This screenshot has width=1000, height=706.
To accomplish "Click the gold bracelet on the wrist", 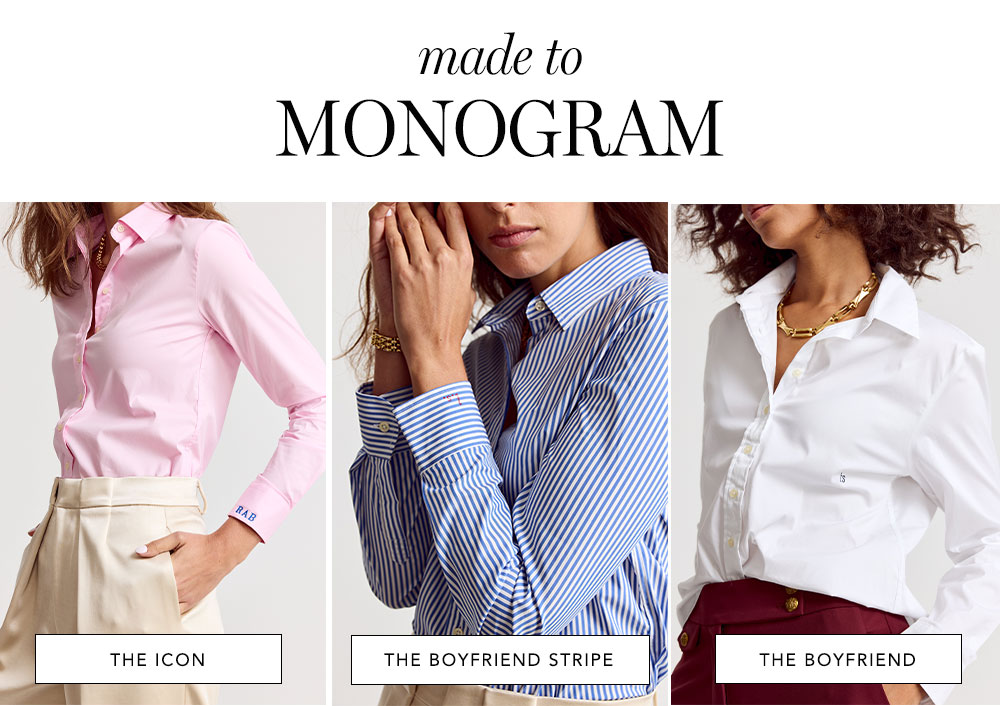I will pos(386,341).
